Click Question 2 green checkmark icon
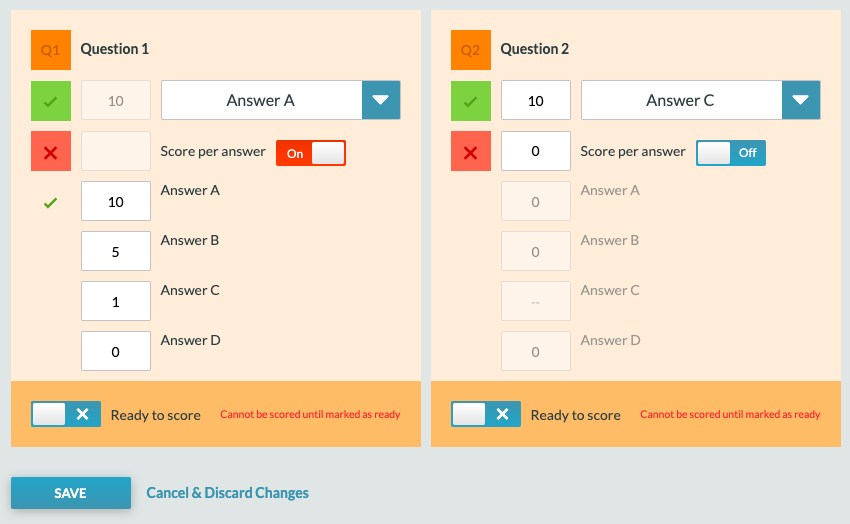Image resolution: width=850 pixels, height=524 pixels. click(x=470, y=101)
